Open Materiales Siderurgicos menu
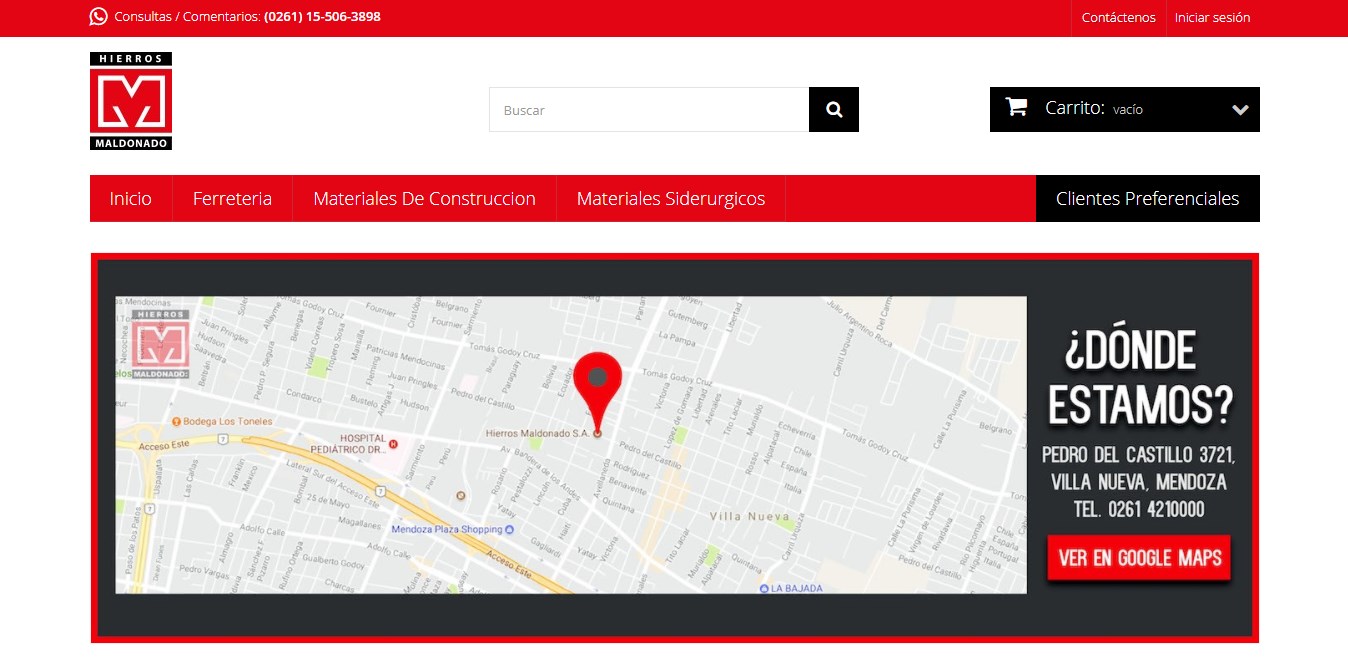This screenshot has width=1348, height=662. click(671, 198)
